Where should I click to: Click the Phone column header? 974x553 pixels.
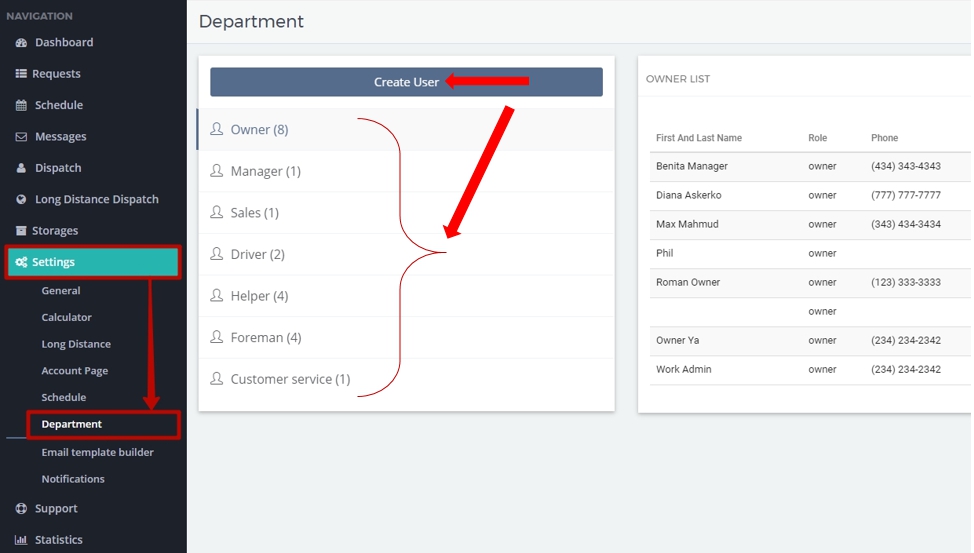[x=885, y=138]
